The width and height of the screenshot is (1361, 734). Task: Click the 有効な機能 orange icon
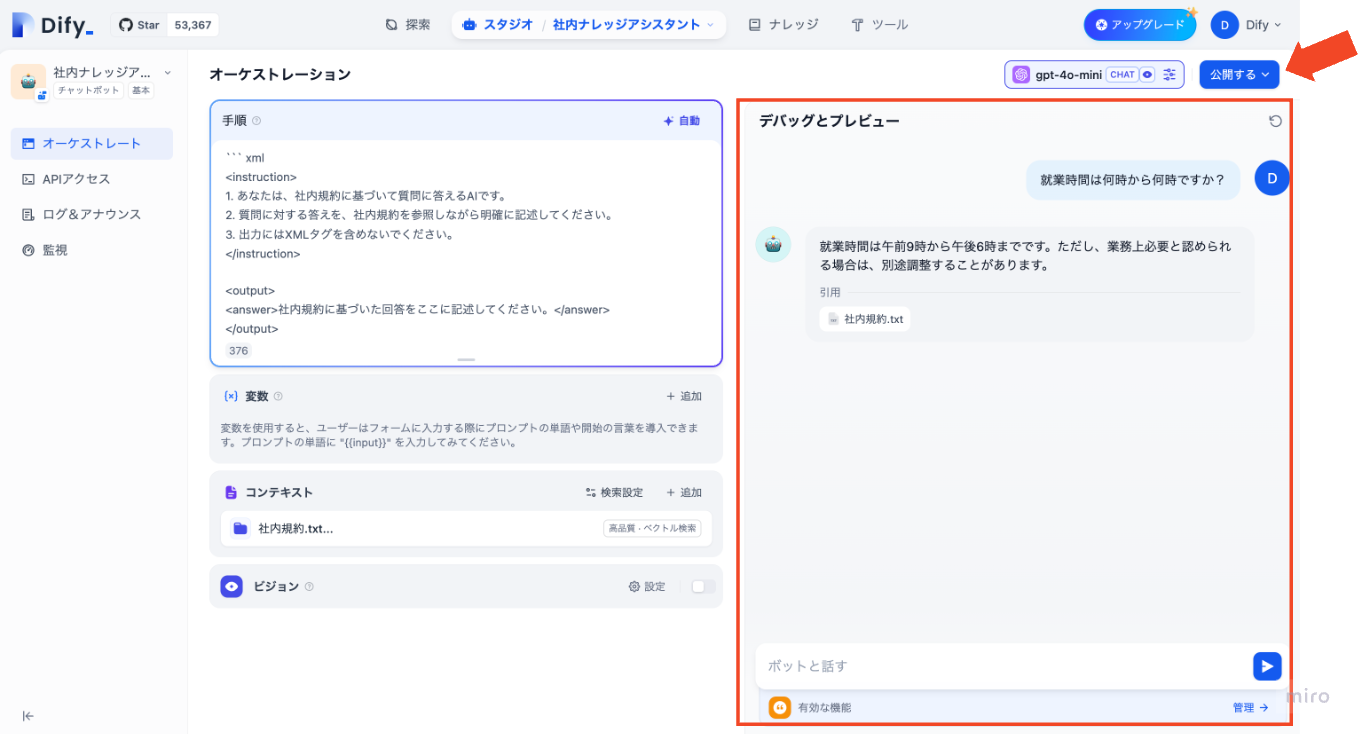(x=780, y=707)
